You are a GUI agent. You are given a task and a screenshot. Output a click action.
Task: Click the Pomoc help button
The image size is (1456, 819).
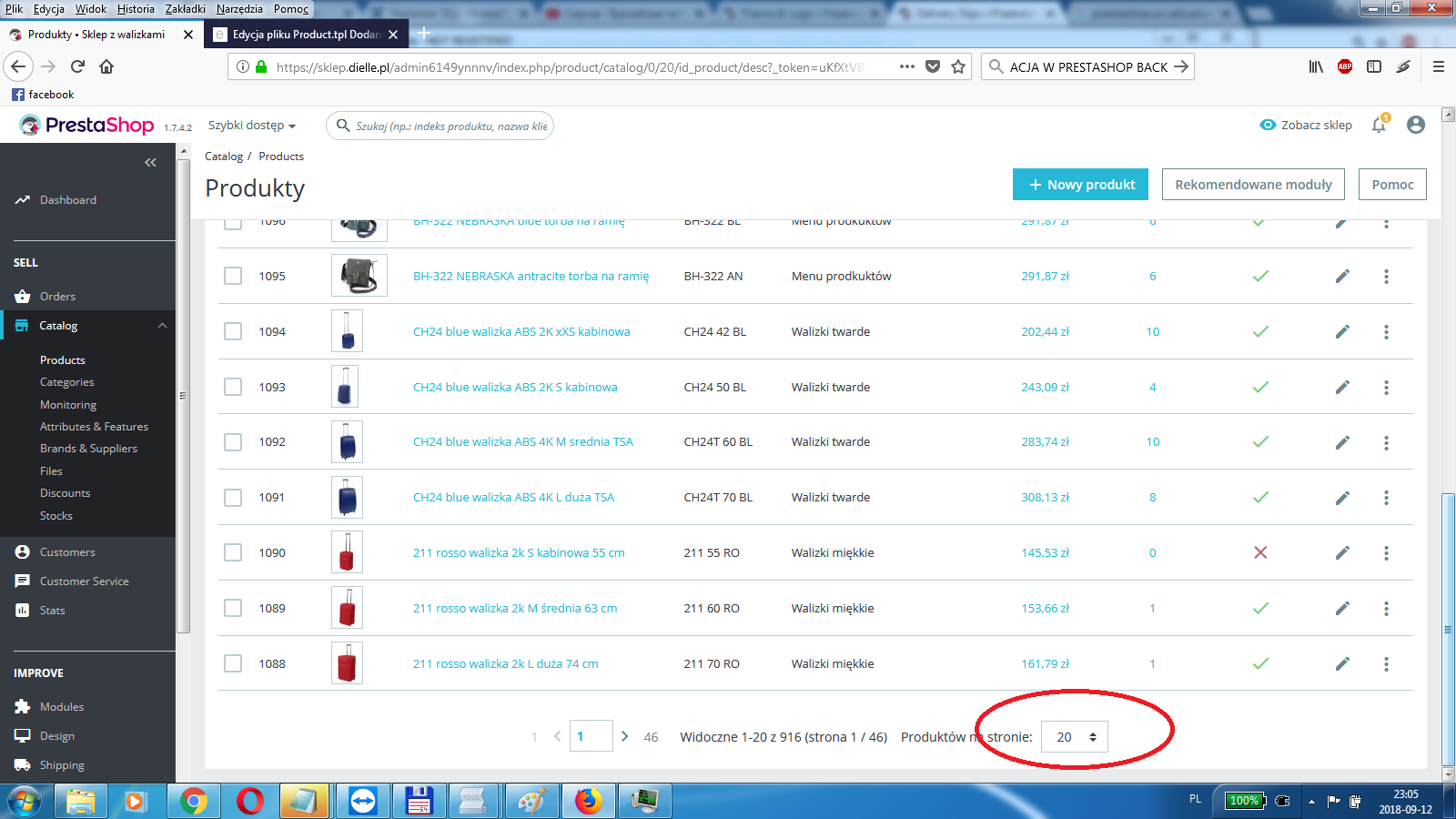[1392, 185]
